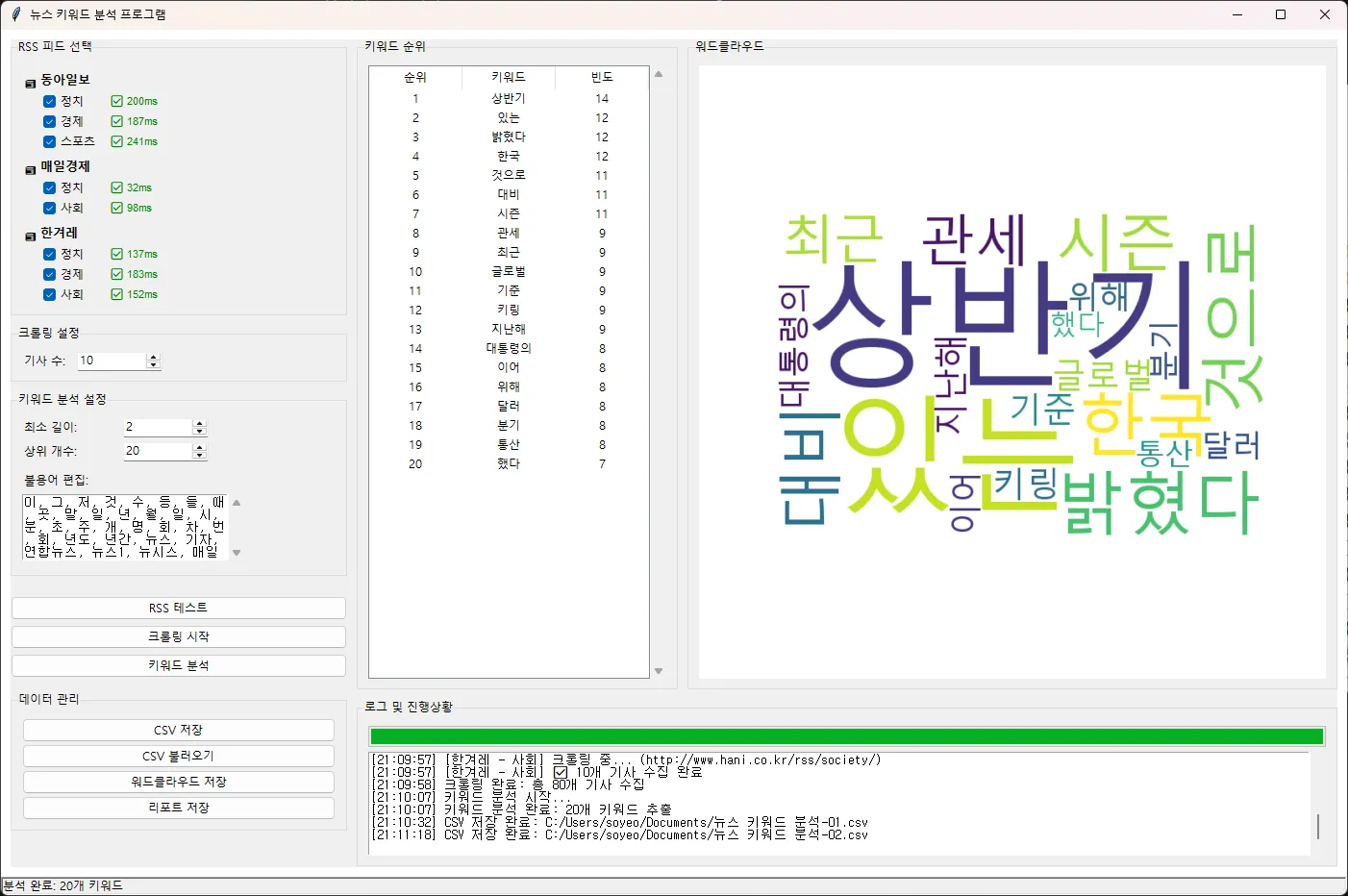
Task: Select the keyword row 했다
Action: coord(509,463)
